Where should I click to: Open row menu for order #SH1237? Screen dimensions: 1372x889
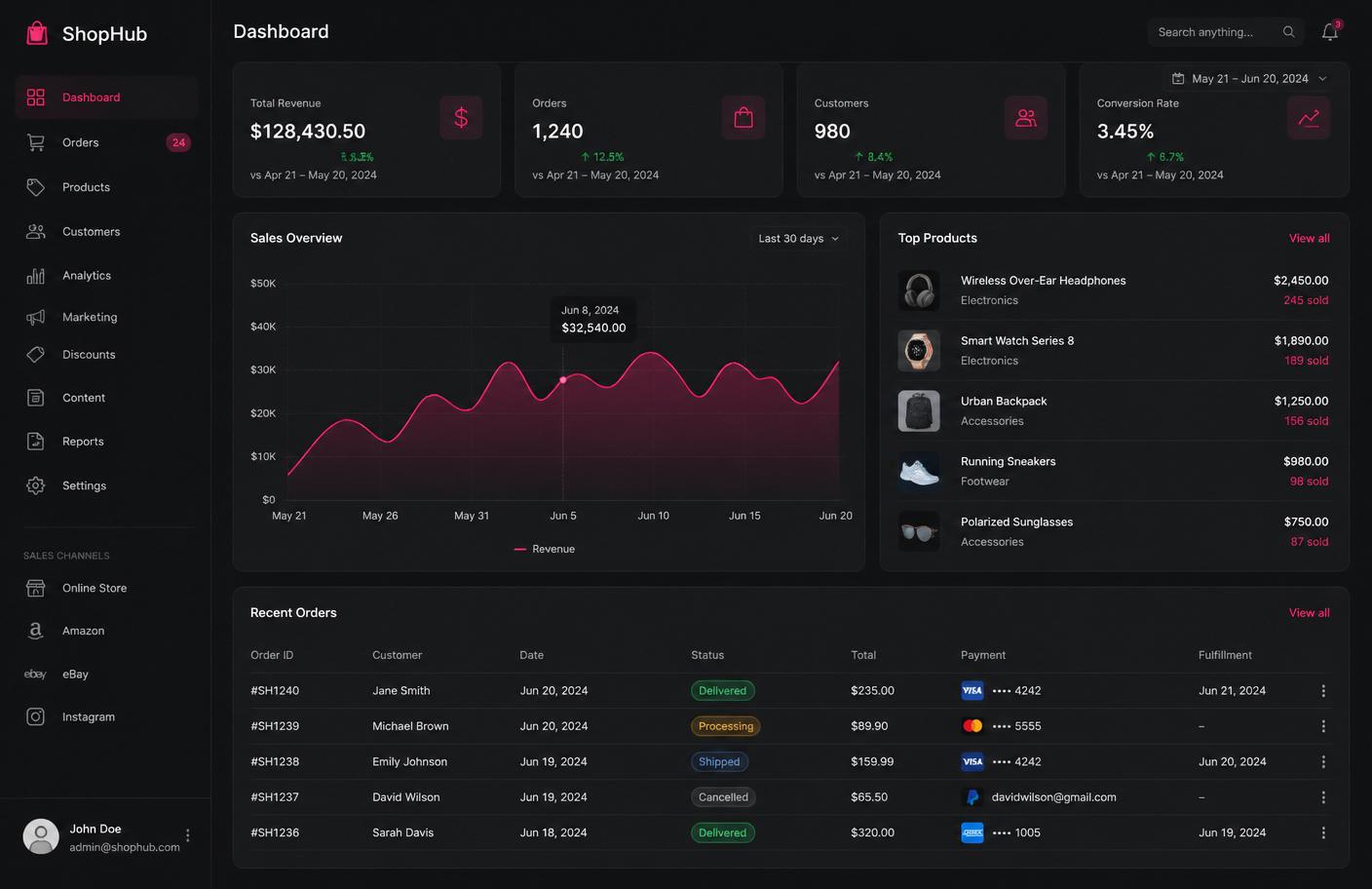click(x=1323, y=797)
